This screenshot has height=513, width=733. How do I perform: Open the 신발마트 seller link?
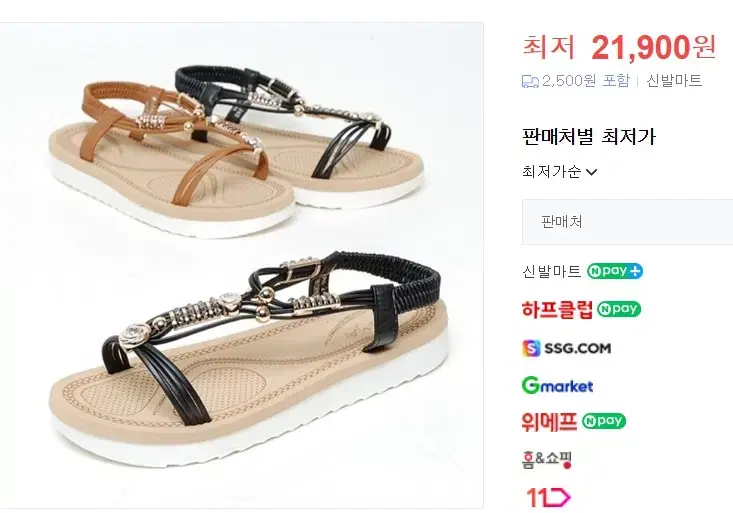pyautogui.click(x=551, y=271)
